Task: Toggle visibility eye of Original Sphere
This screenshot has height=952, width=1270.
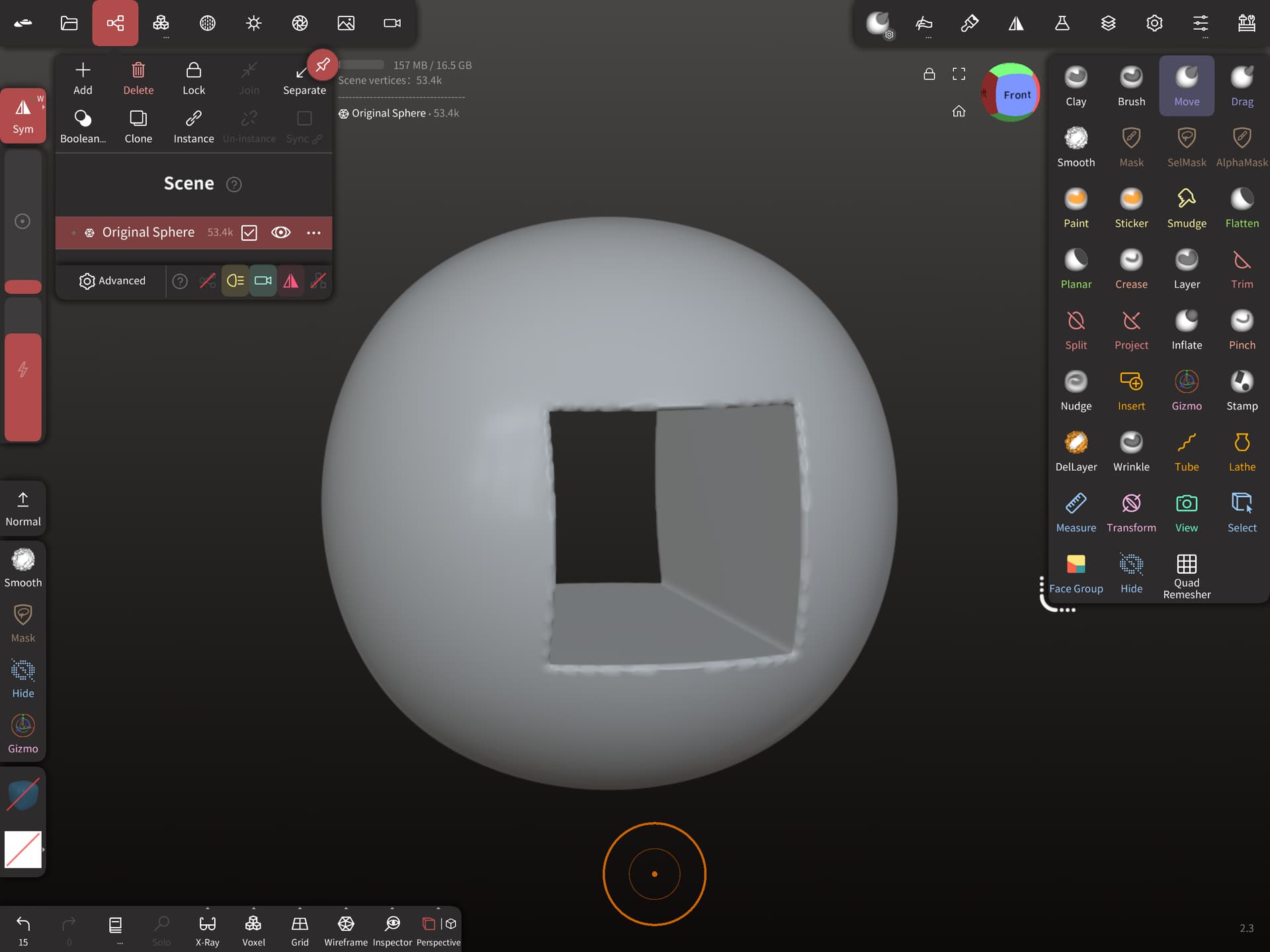Action: pos(280,232)
